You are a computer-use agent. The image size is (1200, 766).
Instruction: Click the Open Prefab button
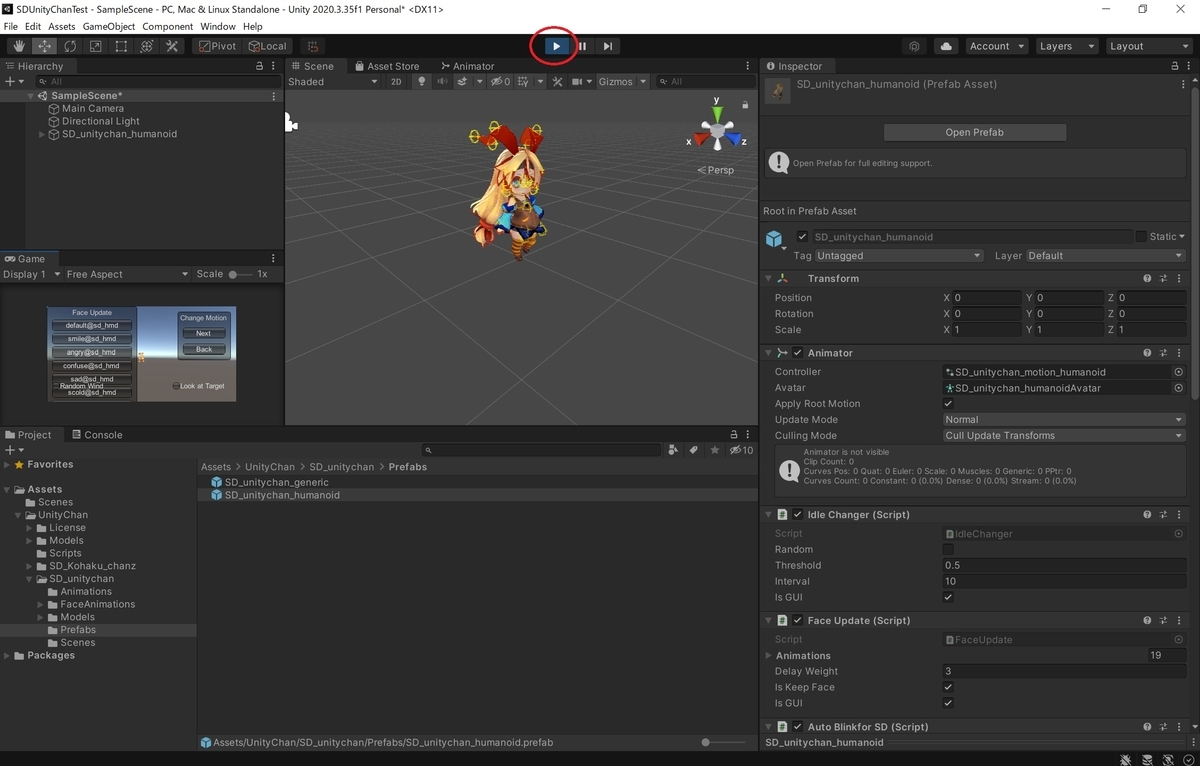[x=975, y=132]
